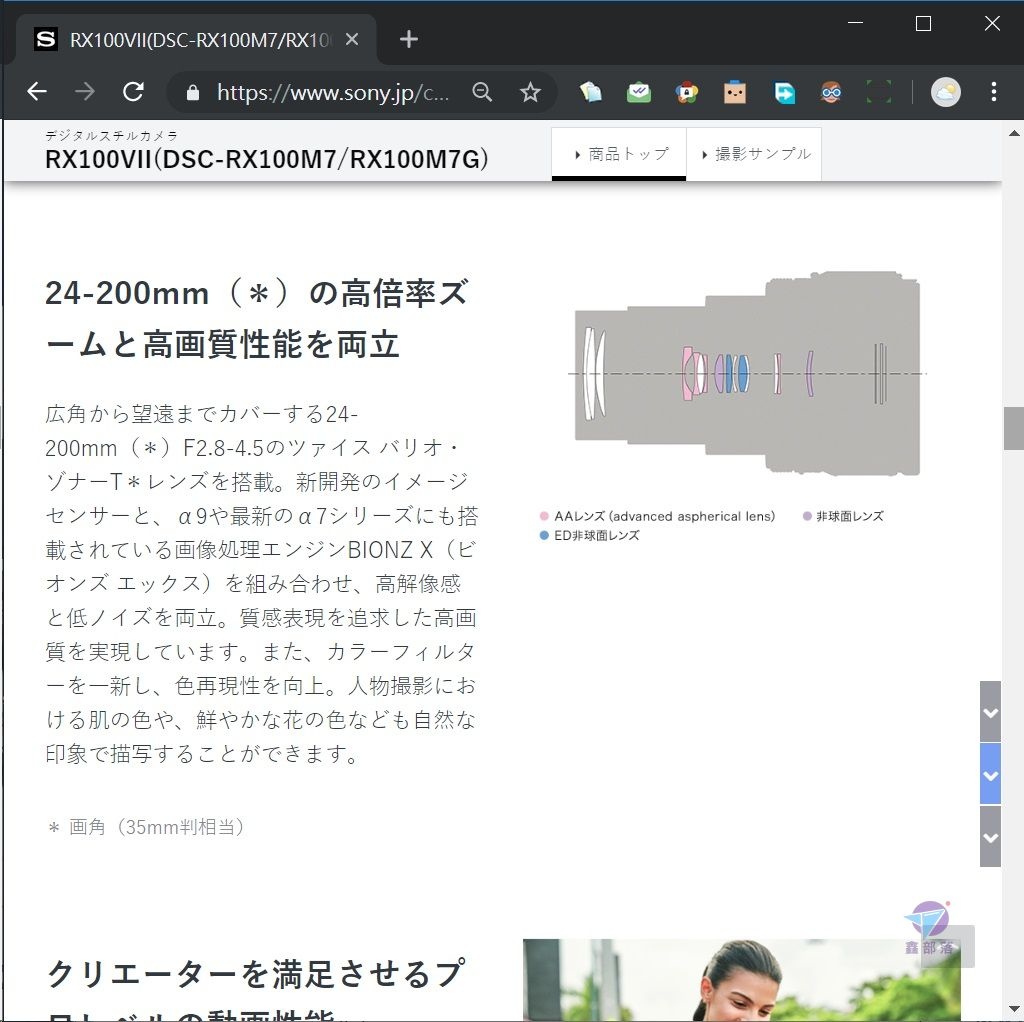Select the RX100VII browser tab

pos(196,39)
